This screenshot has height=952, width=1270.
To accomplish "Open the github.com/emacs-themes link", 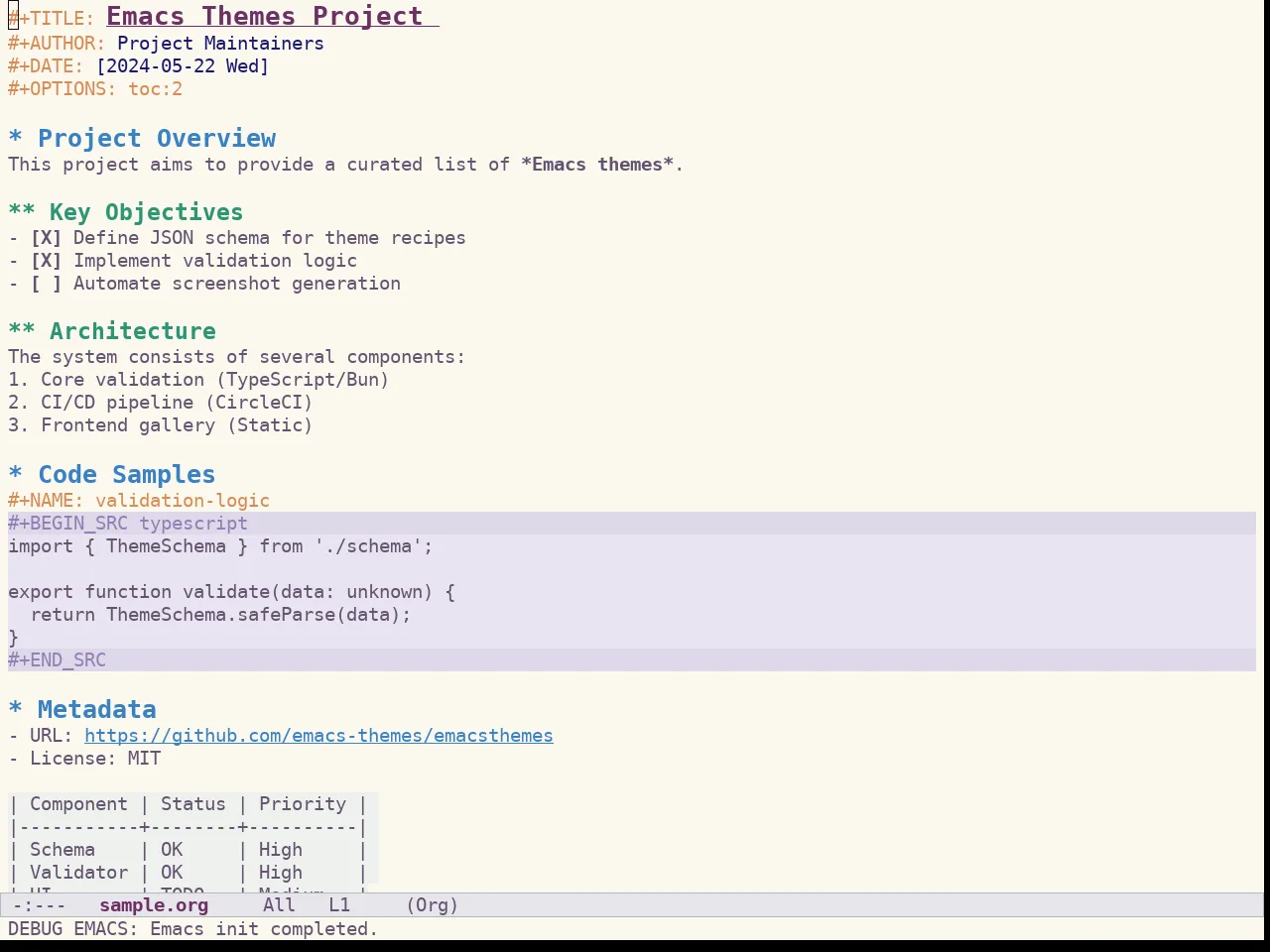I will (318, 736).
